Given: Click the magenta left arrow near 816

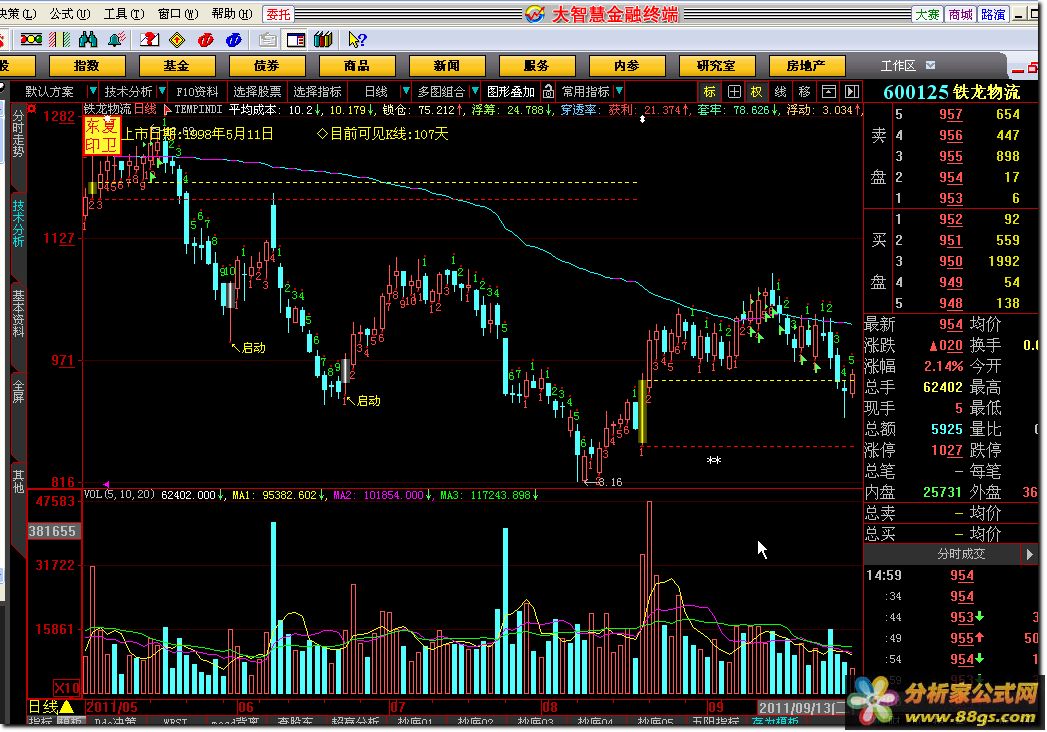Looking at the screenshot, I should pyautogui.click(x=106, y=484).
